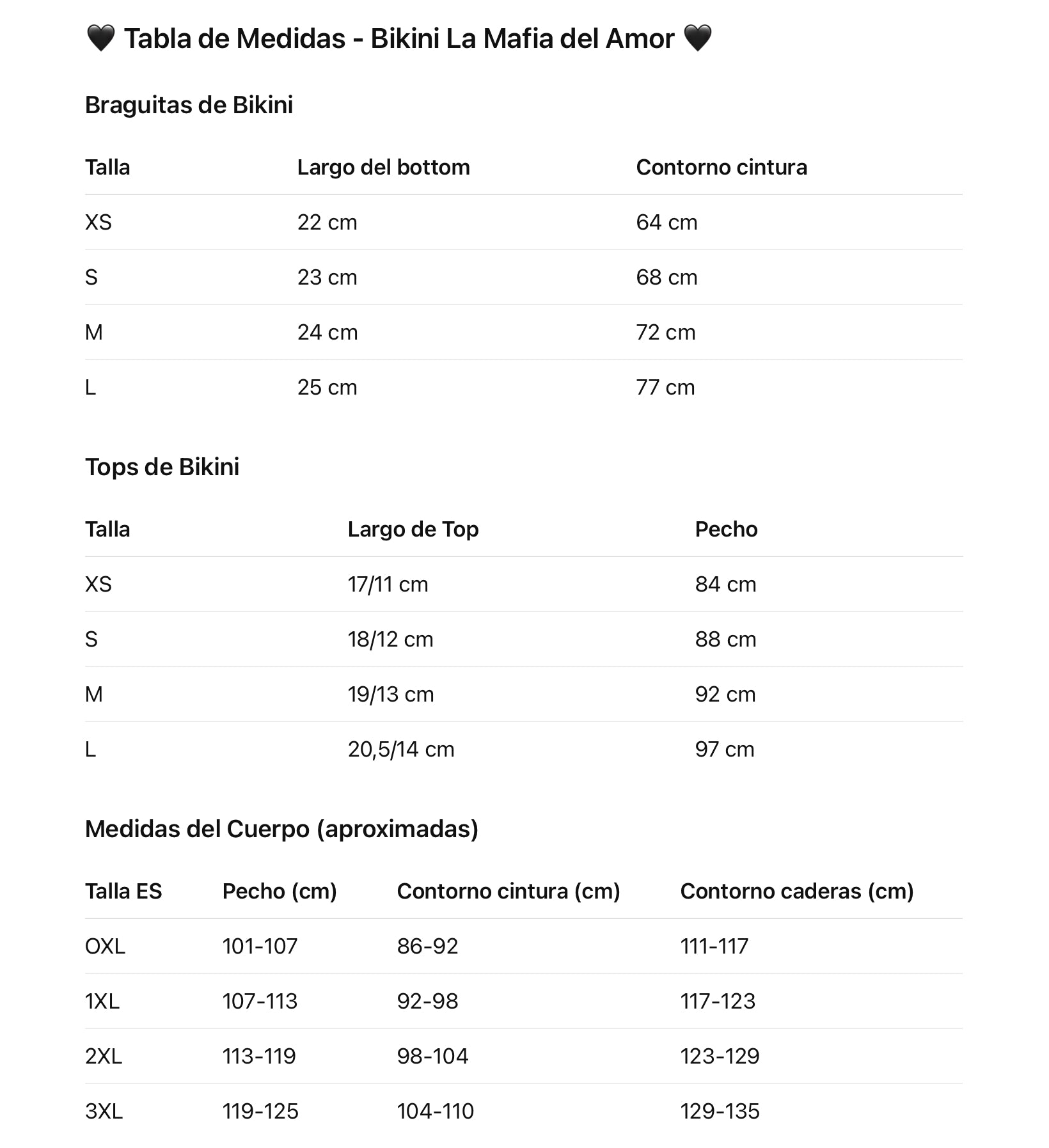Click the 3XL size row label
1049x1148 pixels.
[x=104, y=1111]
